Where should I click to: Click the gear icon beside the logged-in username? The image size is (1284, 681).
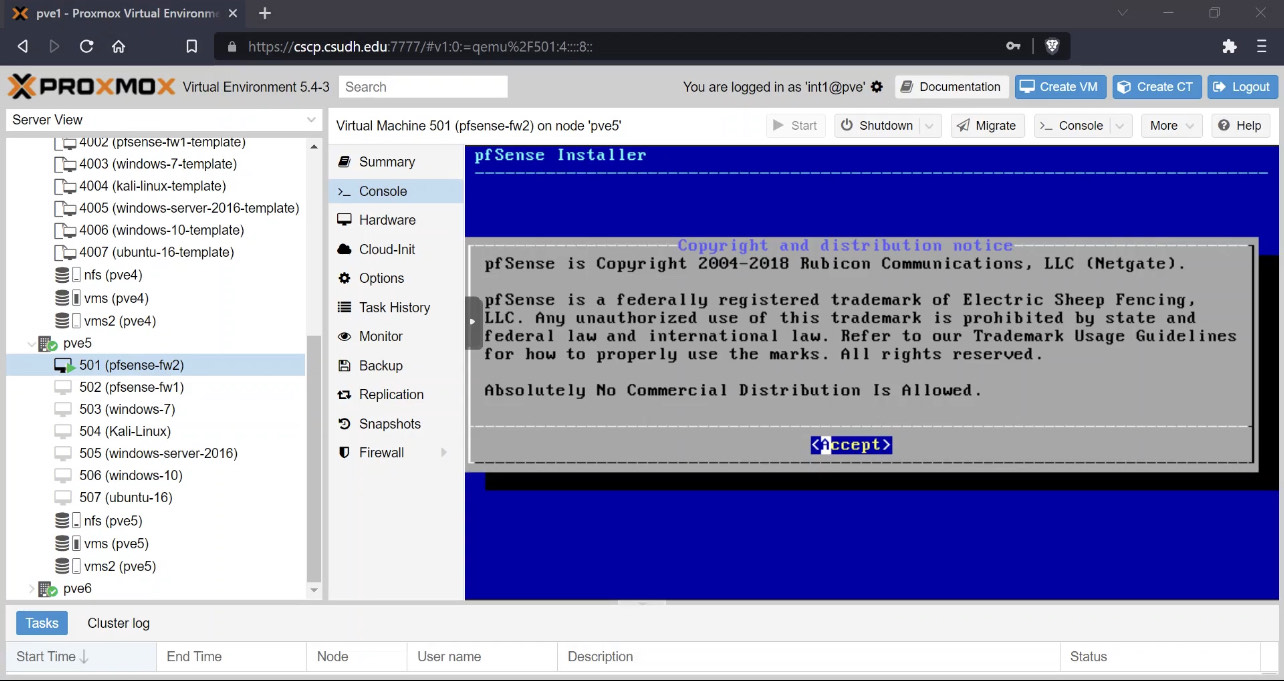pyautogui.click(x=877, y=87)
